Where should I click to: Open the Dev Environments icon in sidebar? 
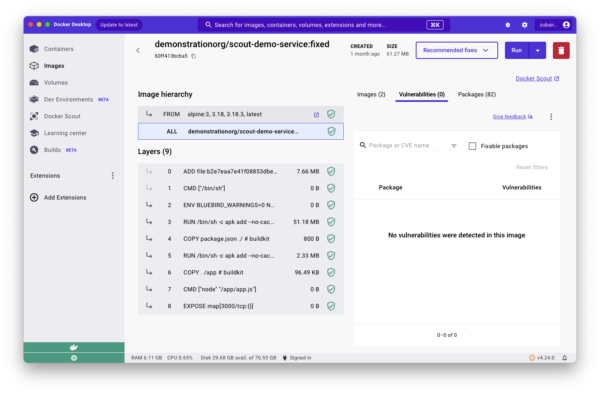[34, 99]
